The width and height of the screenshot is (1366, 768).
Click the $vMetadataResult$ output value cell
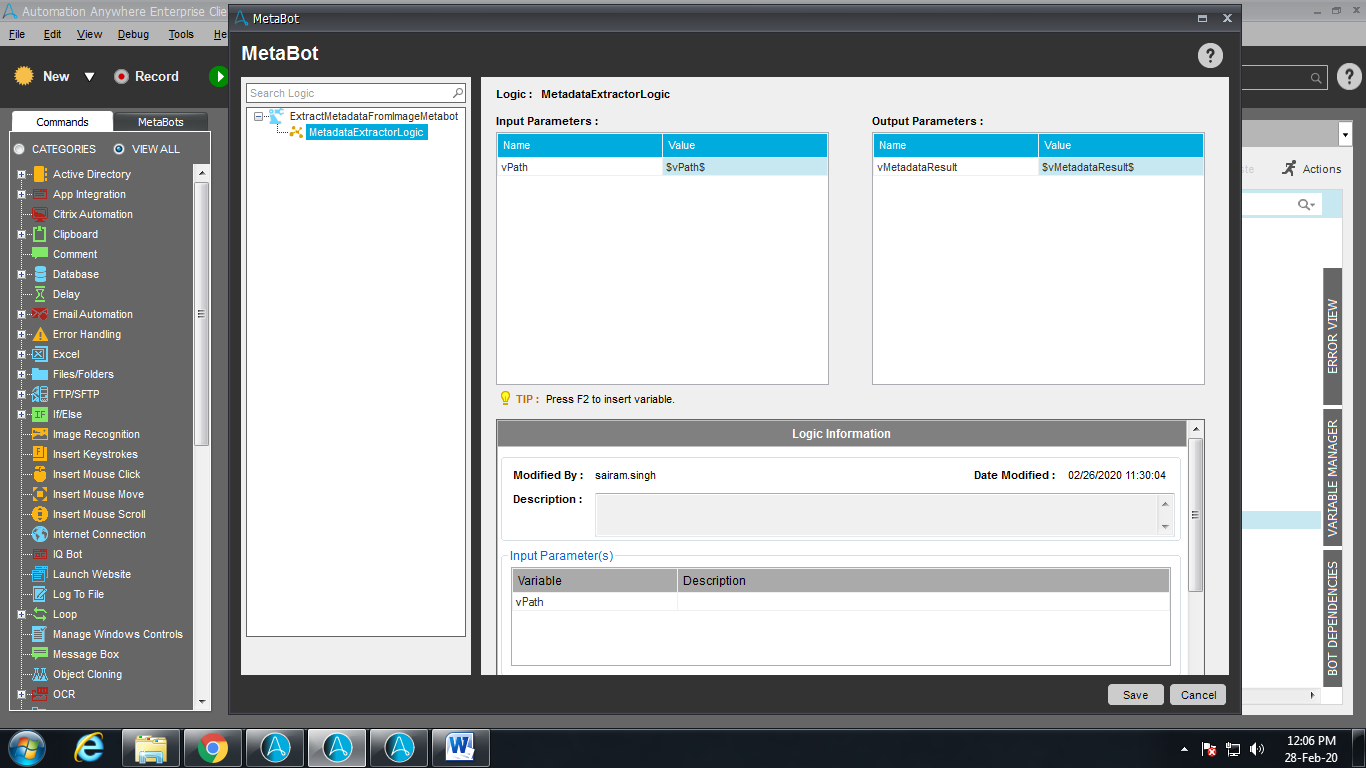(x=1121, y=167)
